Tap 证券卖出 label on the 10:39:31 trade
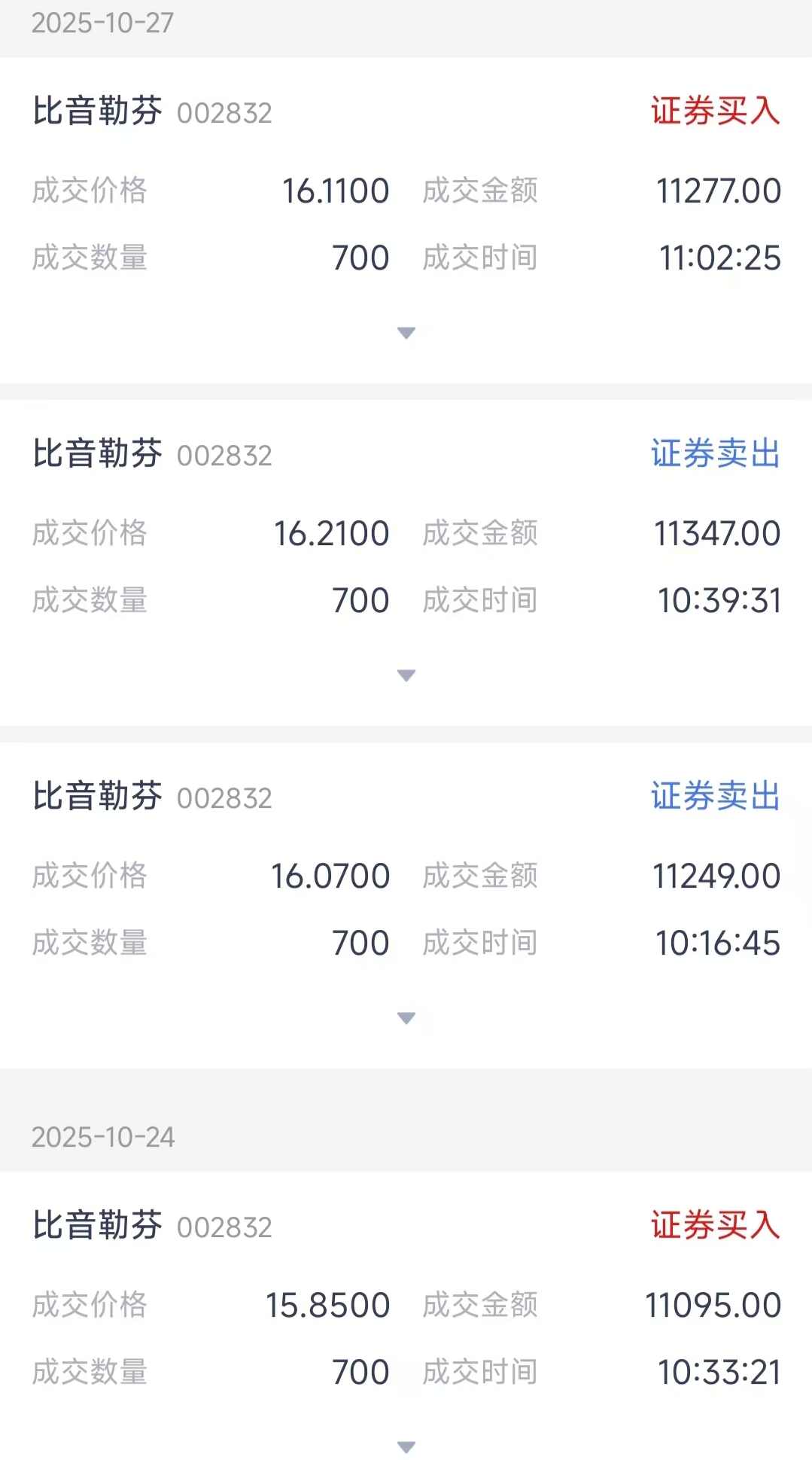 (x=715, y=454)
